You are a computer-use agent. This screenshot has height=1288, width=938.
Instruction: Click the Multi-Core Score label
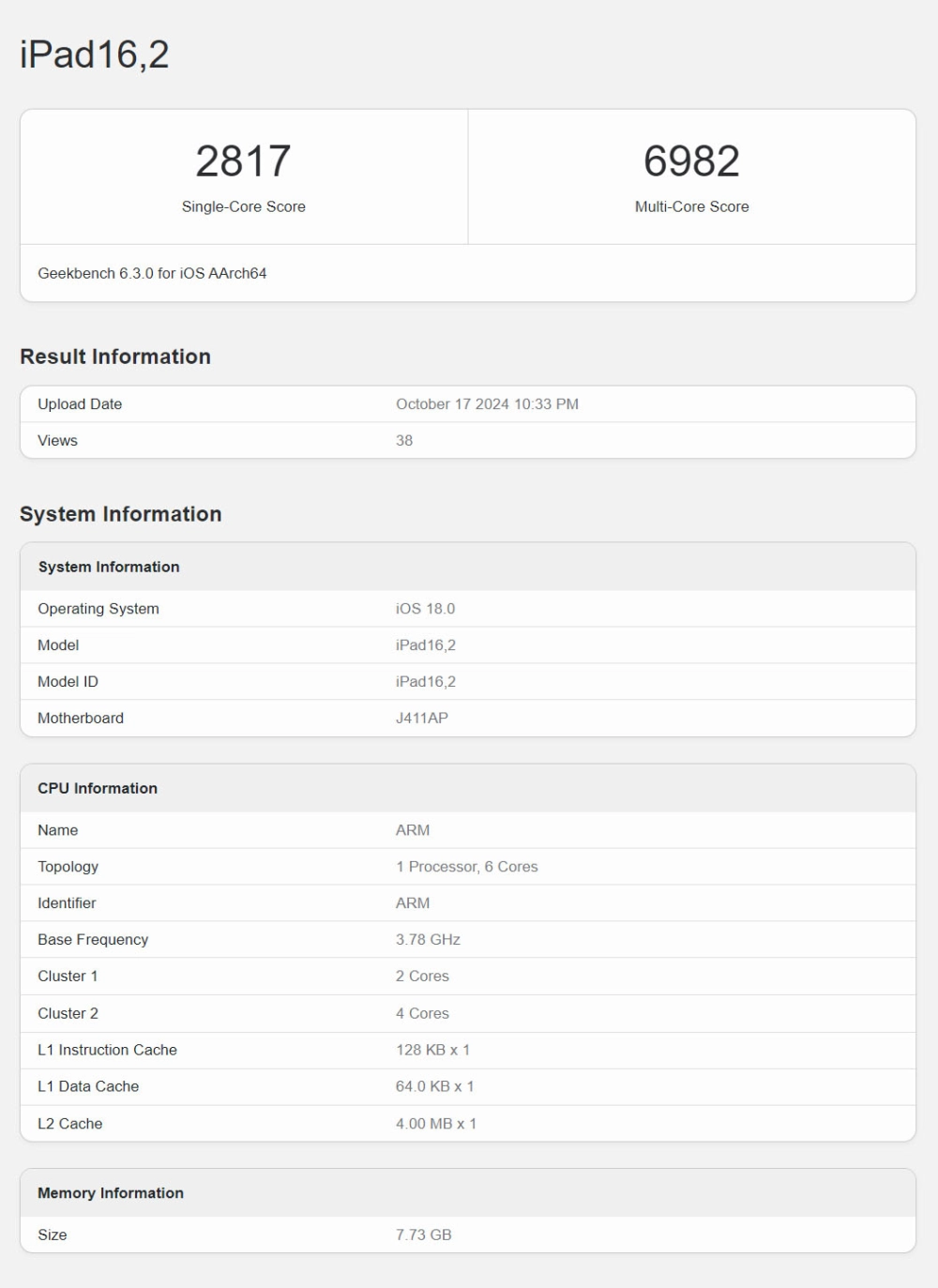[691, 206]
